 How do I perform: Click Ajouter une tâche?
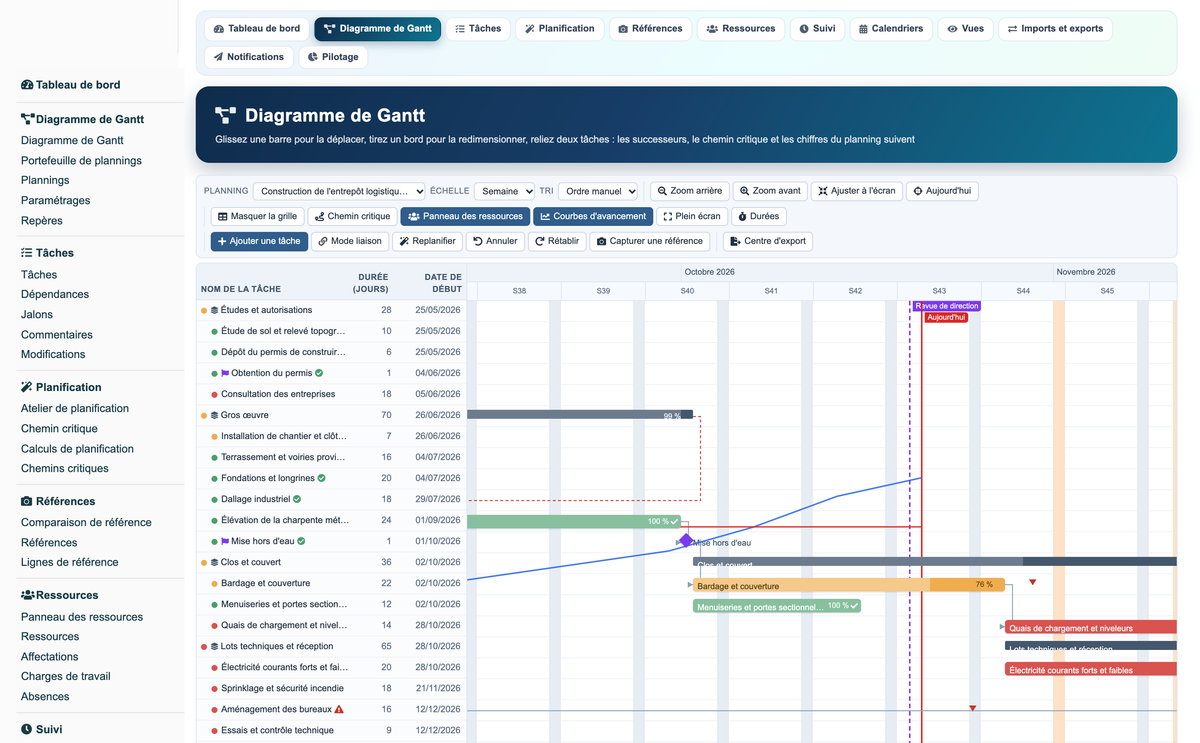pos(259,241)
